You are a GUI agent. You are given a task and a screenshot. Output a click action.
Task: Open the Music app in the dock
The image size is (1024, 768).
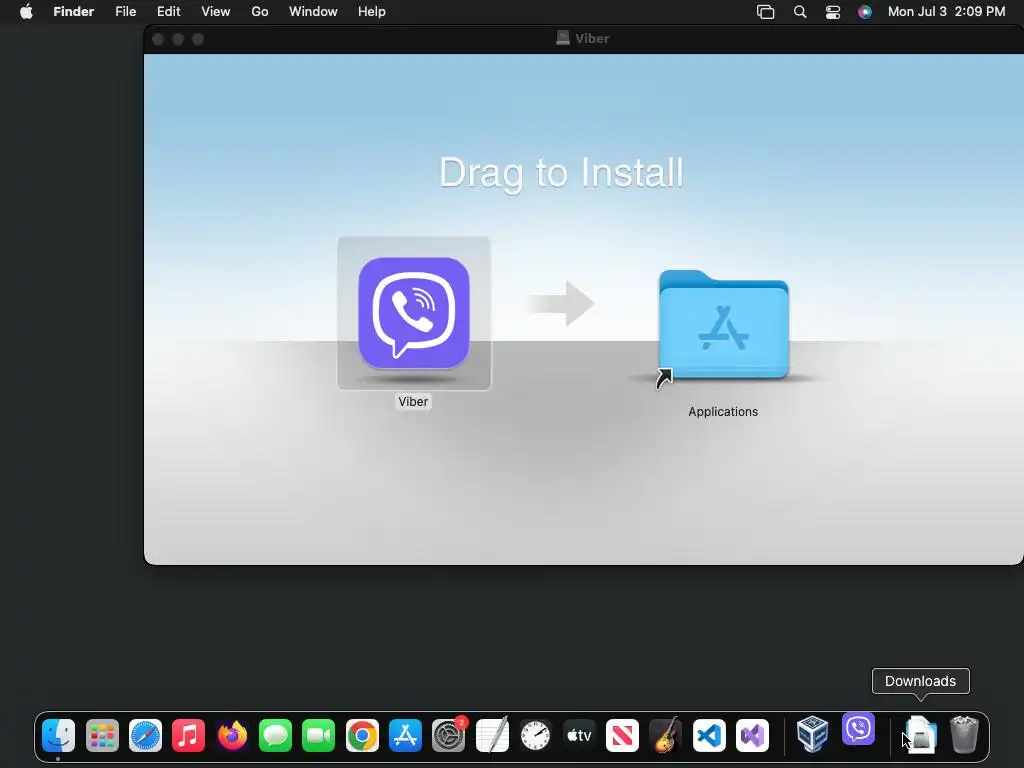[188, 735]
